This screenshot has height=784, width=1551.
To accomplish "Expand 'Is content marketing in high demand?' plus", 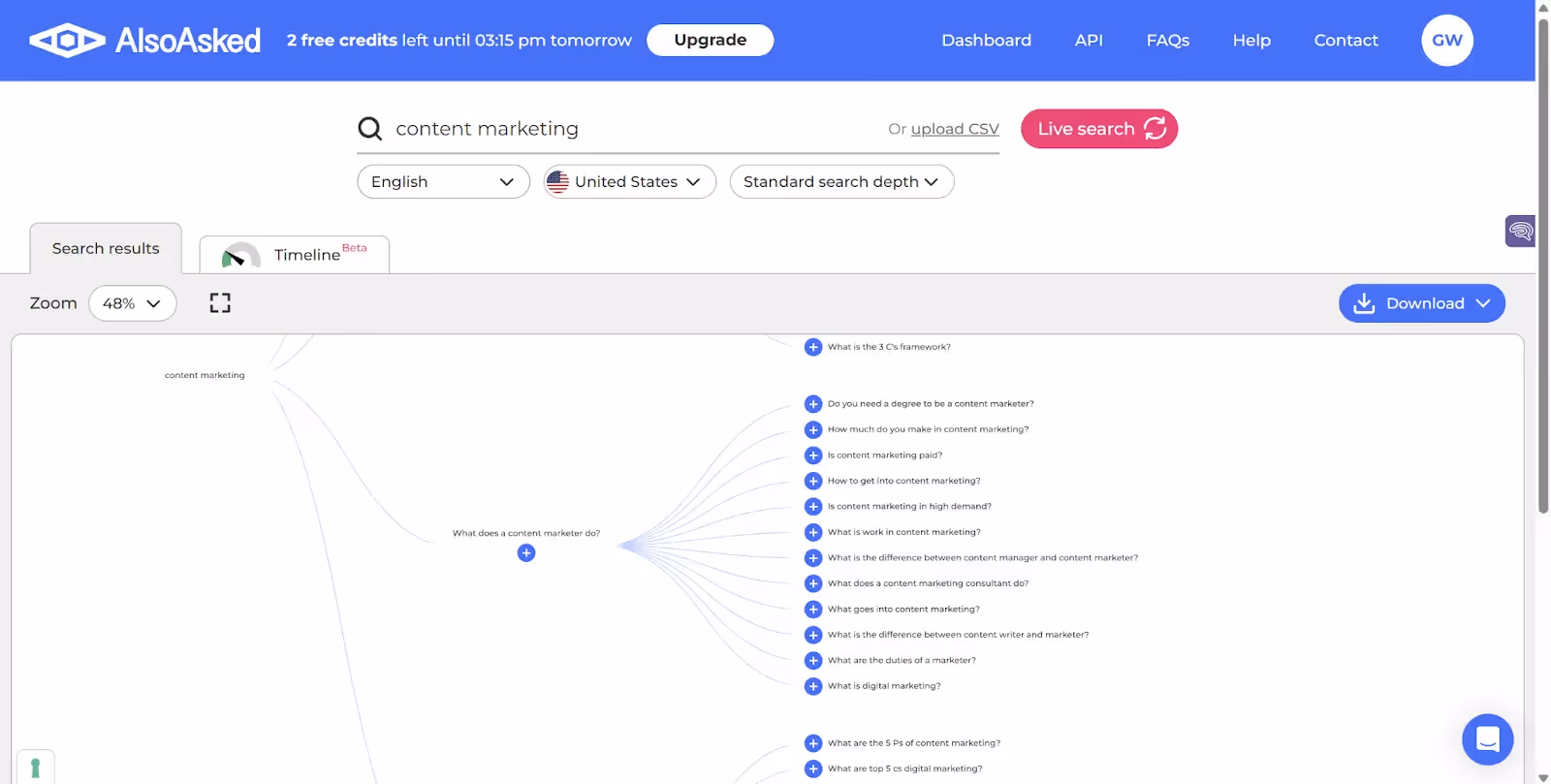I will click(813, 507).
